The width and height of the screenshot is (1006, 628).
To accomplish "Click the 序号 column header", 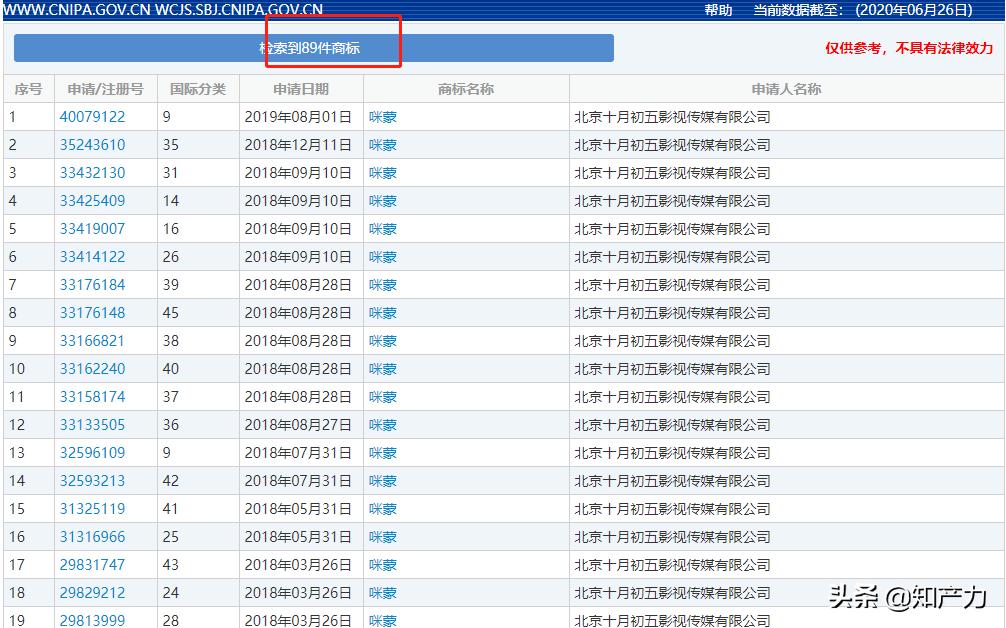I will (28, 89).
